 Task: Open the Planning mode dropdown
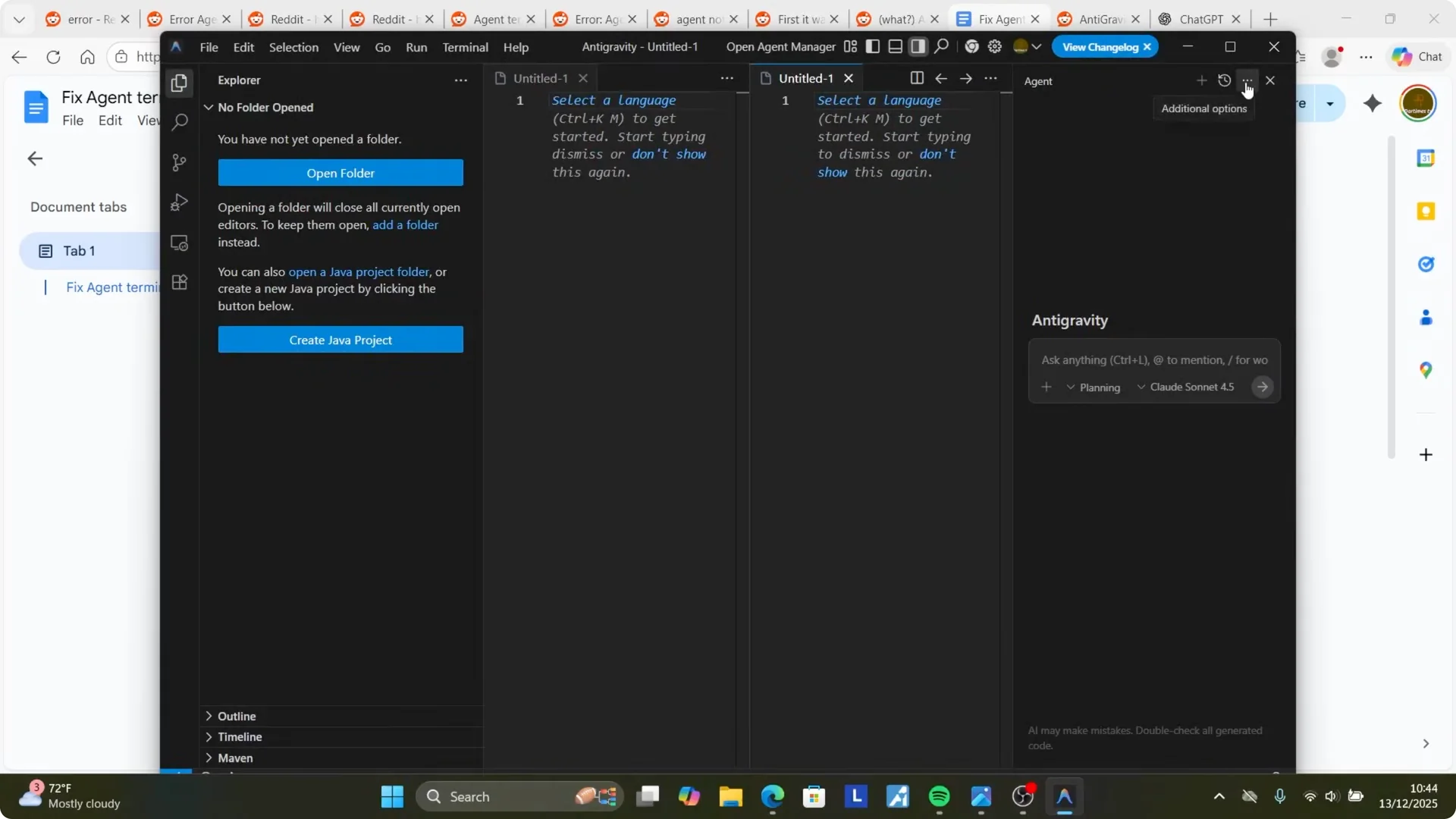coord(1093,388)
